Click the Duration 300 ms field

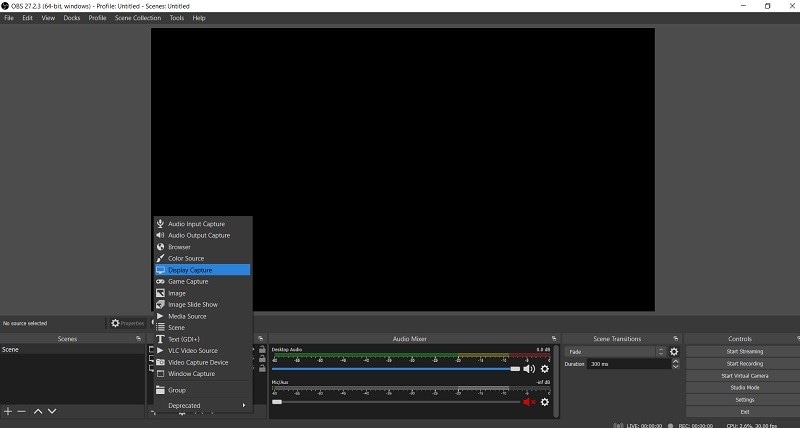629,364
